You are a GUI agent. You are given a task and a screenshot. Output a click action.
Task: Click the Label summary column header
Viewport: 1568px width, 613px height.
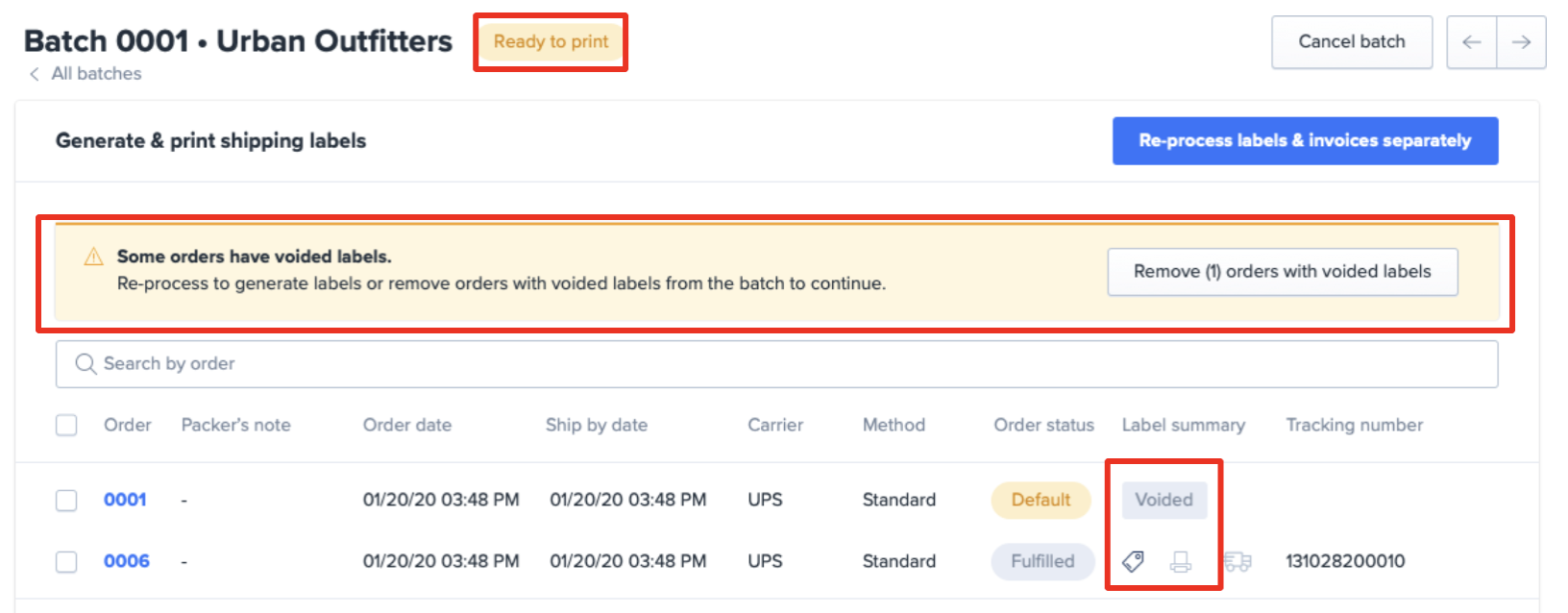tap(1184, 425)
